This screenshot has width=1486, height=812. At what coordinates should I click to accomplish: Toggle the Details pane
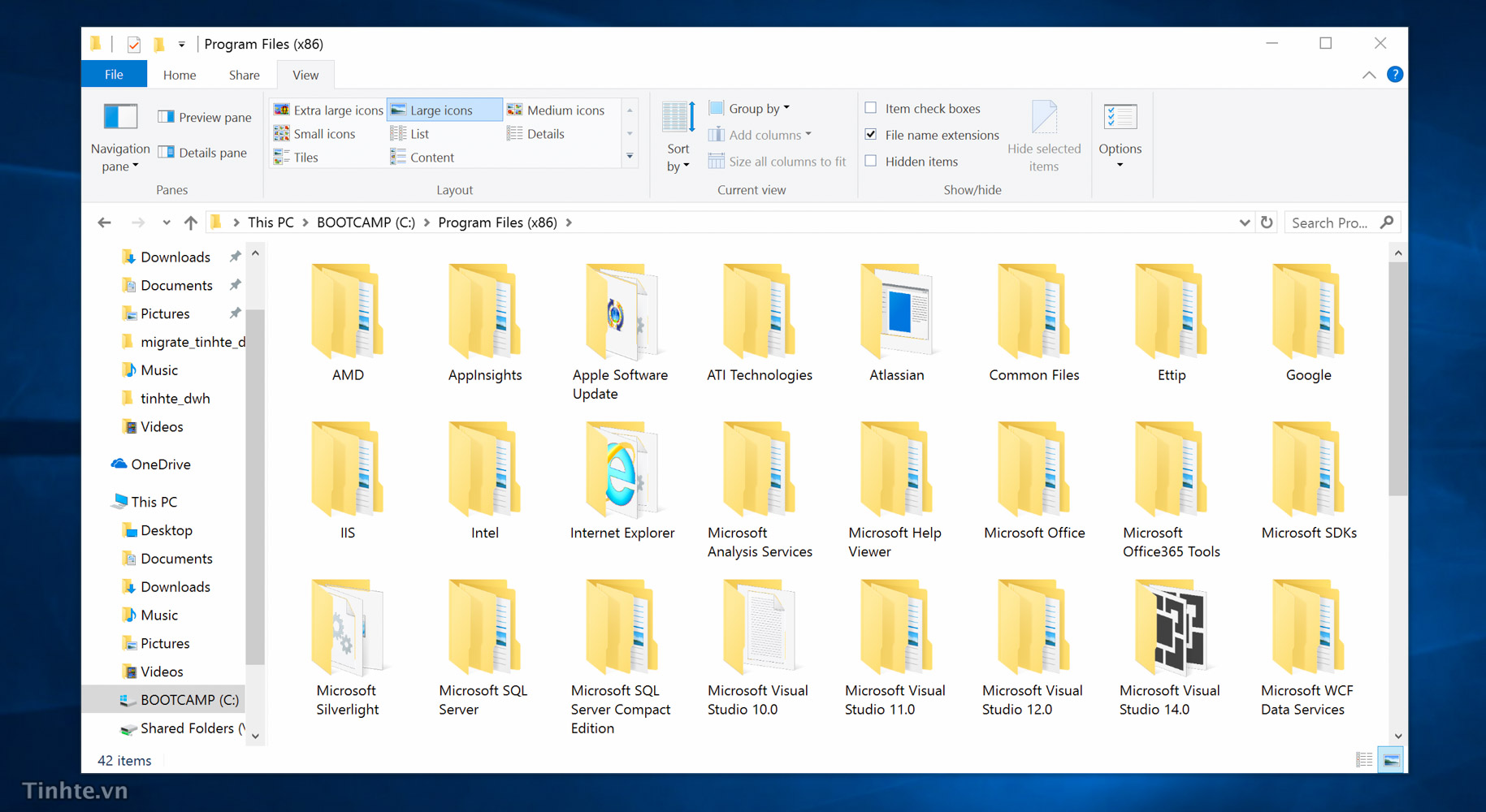[203, 153]
